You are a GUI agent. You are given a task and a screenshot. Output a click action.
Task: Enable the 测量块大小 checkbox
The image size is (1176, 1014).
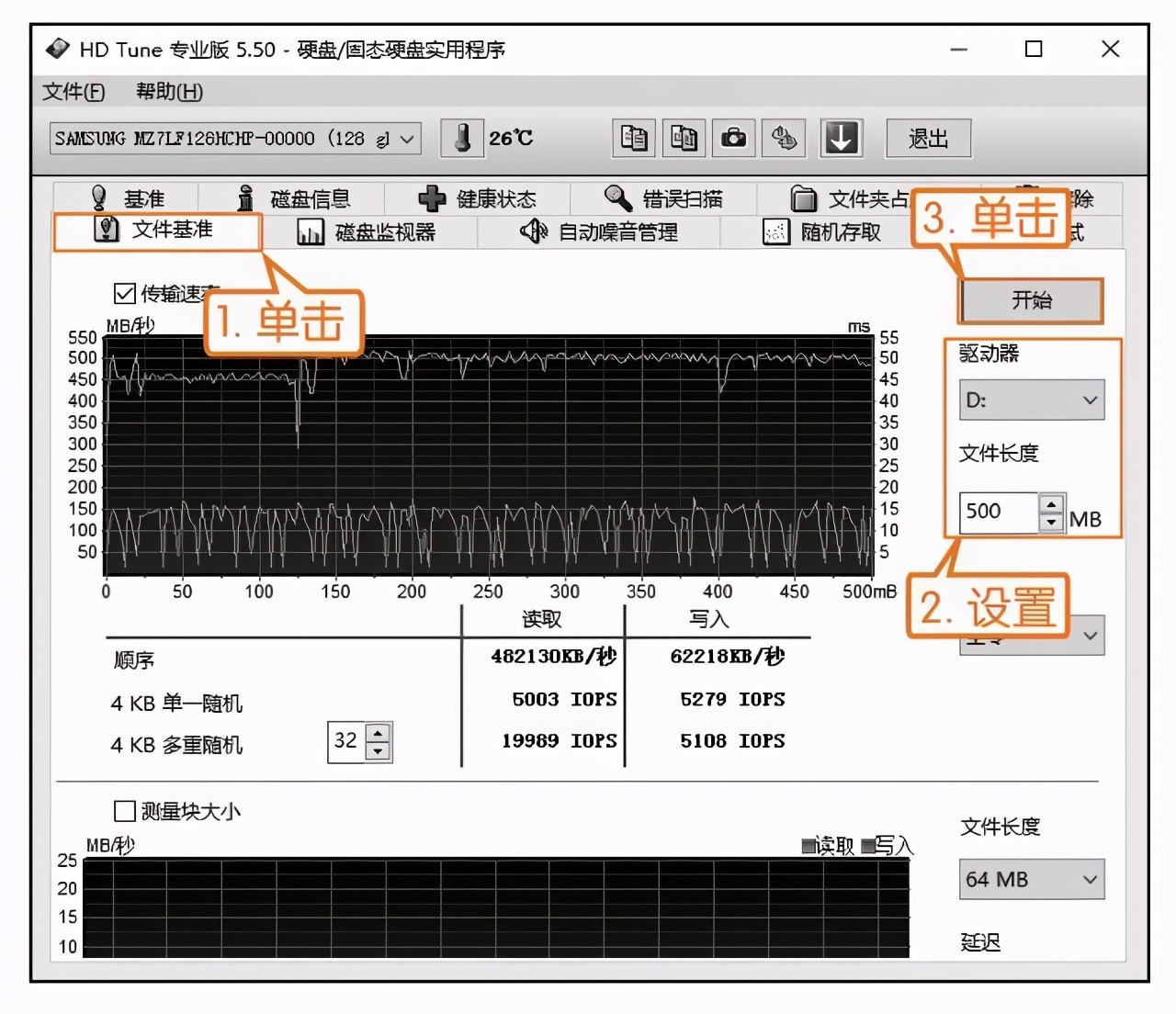[x=124, y=811]
